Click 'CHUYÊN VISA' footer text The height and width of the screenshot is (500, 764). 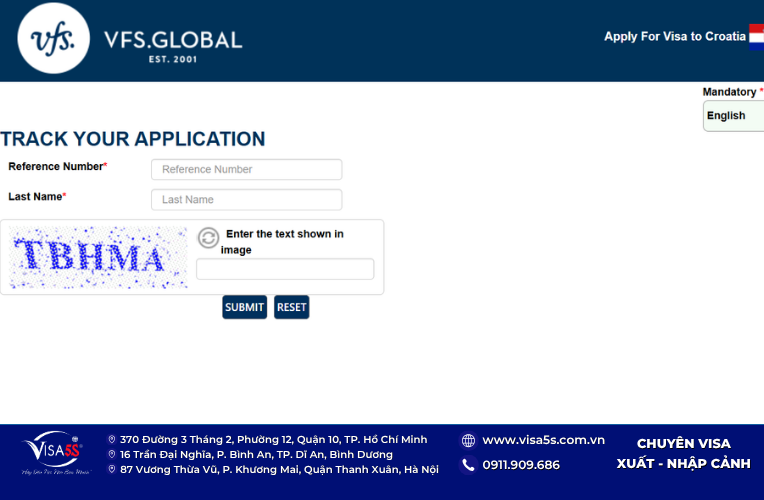pyautogui.click(x=684, y=443)
